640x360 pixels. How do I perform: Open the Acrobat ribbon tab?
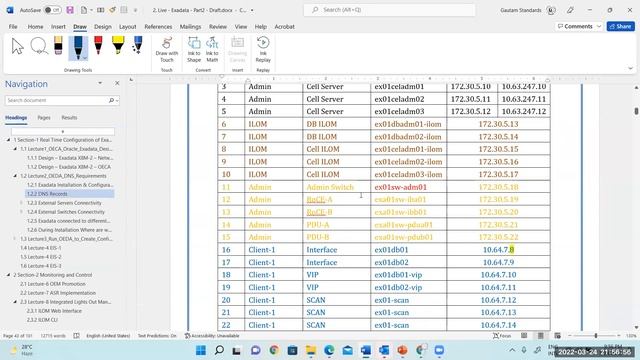284,27
